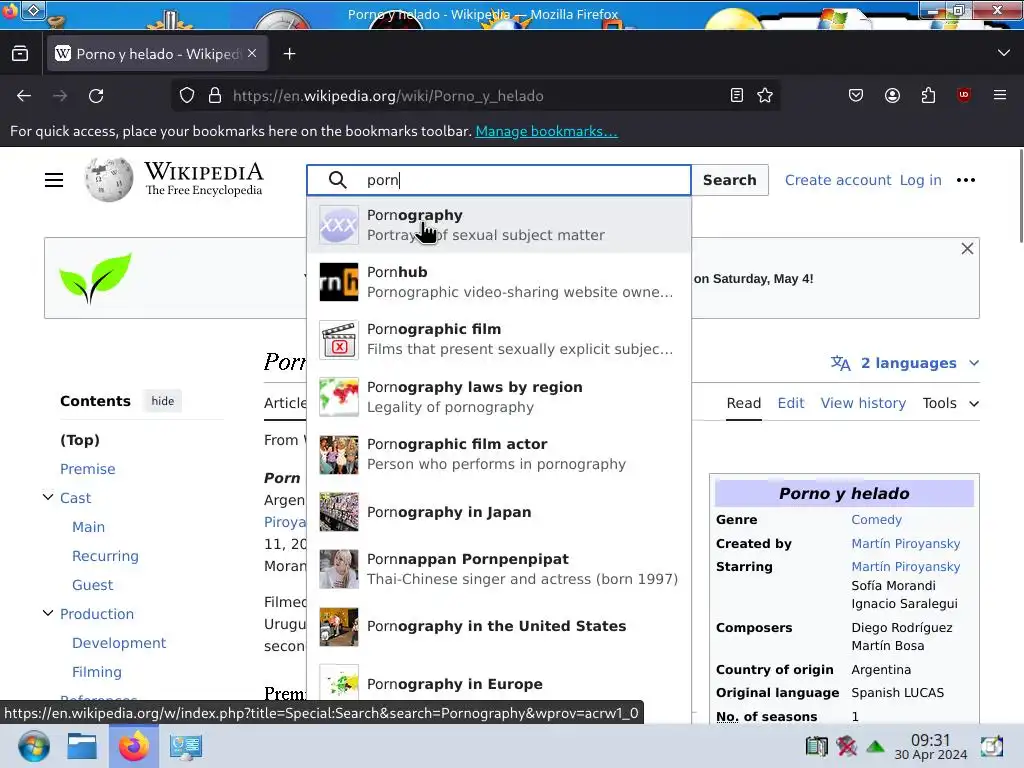Collapse the Cast section chevron
Screen dimensions: 1024x768
pyautogui.click(x=48, y=497)
